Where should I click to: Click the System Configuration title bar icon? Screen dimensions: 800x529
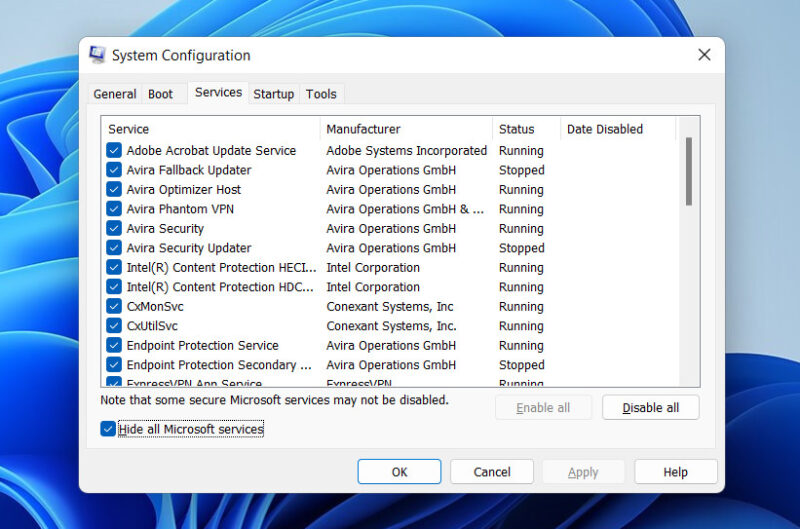pyautogui.click(x=97, y=55)
